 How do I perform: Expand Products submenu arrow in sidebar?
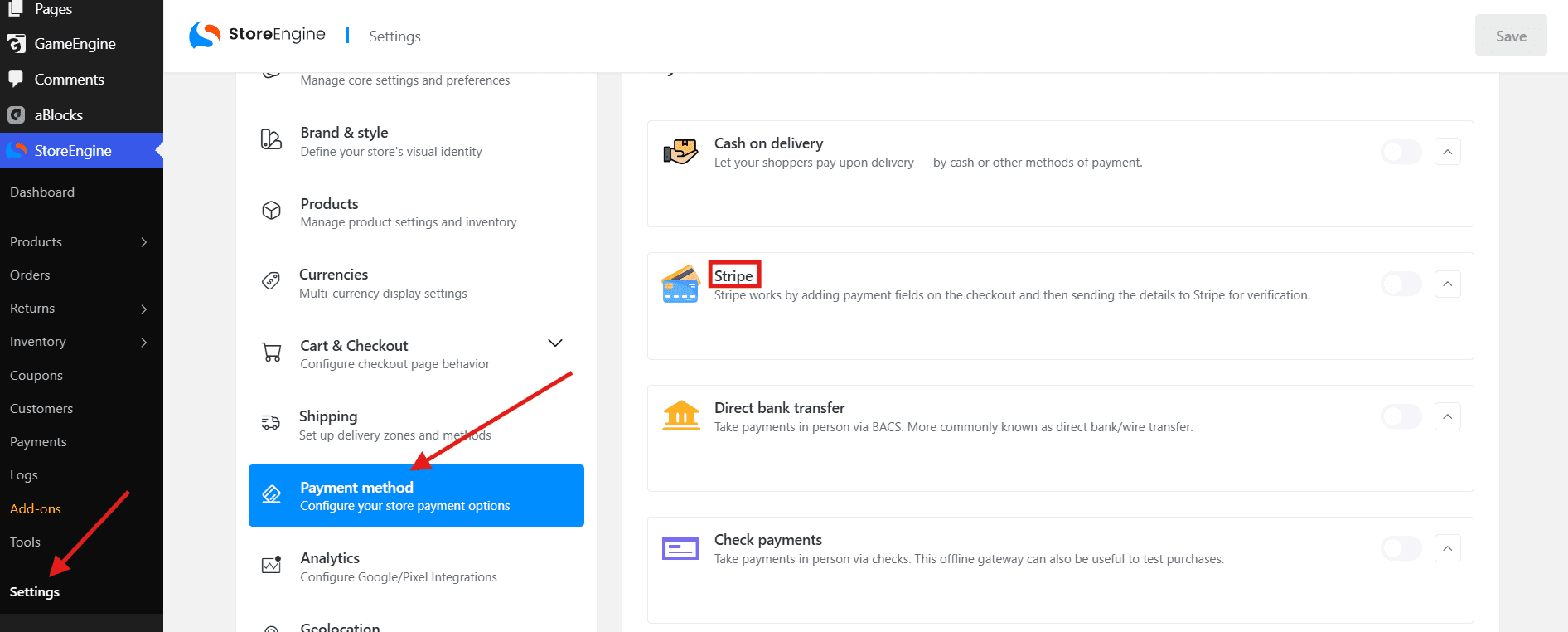(144, 242)
